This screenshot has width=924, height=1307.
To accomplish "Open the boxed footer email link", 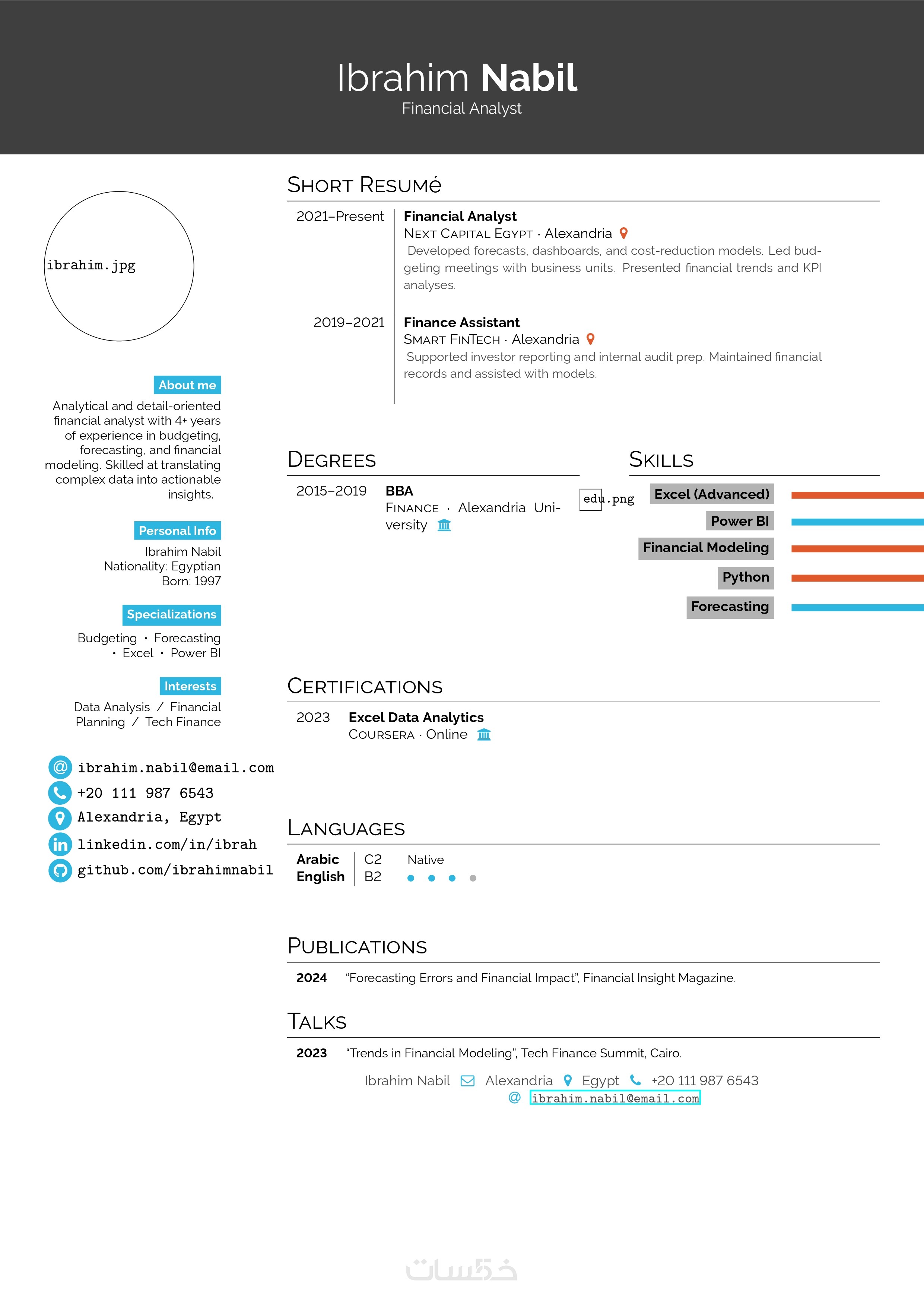I will 615,1098.
